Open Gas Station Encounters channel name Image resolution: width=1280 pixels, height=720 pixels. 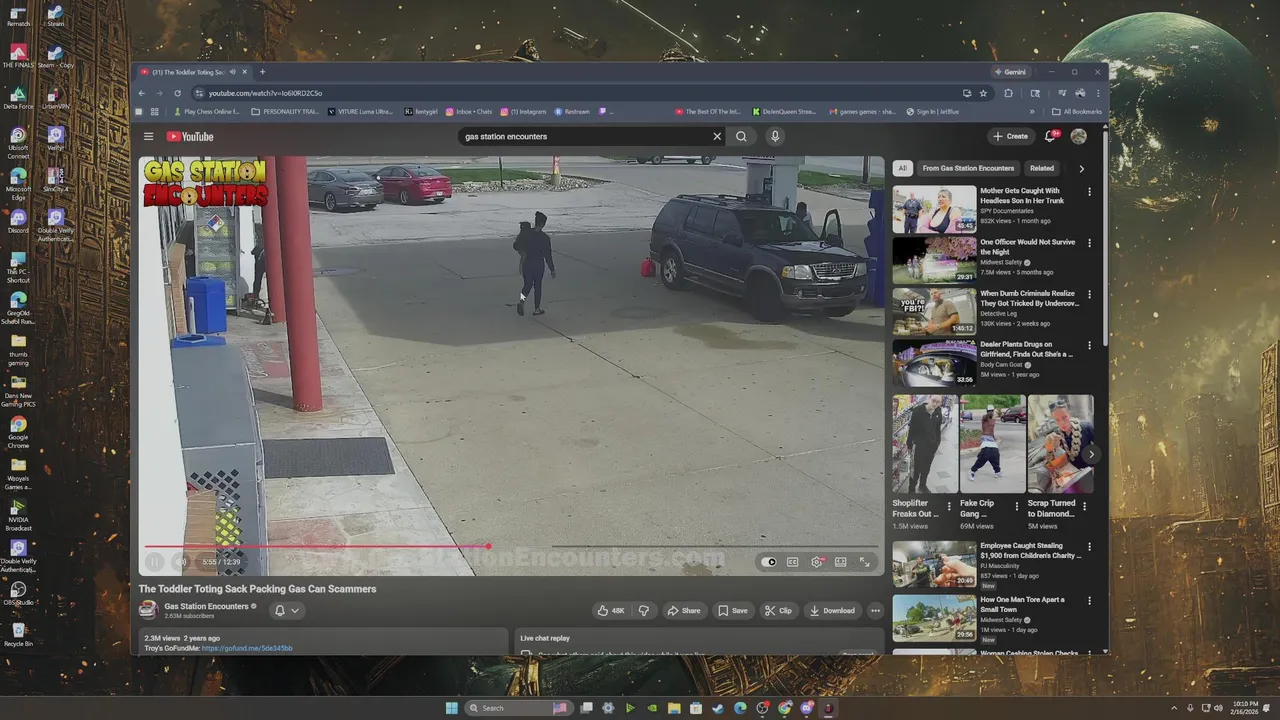(x=206, y=606)
